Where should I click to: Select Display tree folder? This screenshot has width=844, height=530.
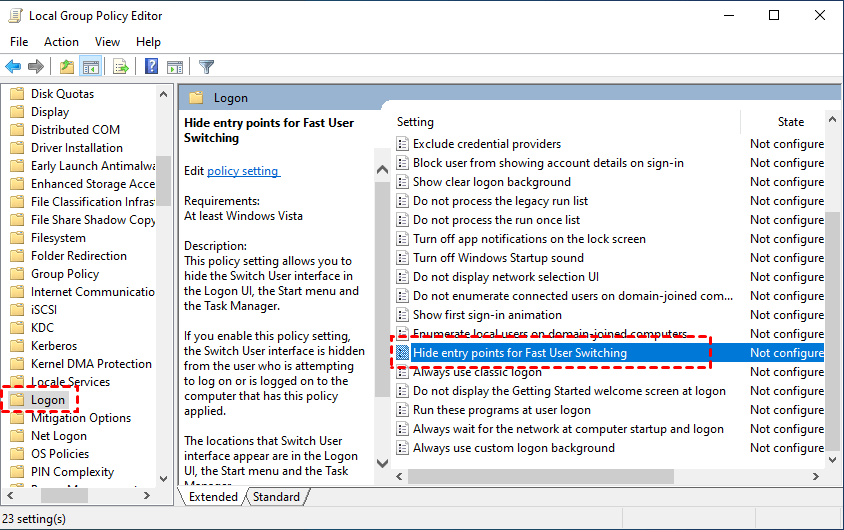click(x=50, y=112)
